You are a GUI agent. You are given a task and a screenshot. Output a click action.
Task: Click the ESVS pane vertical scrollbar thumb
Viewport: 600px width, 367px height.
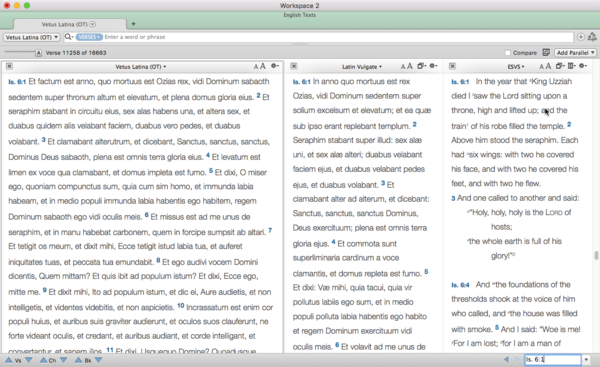(x=596, y=255)
